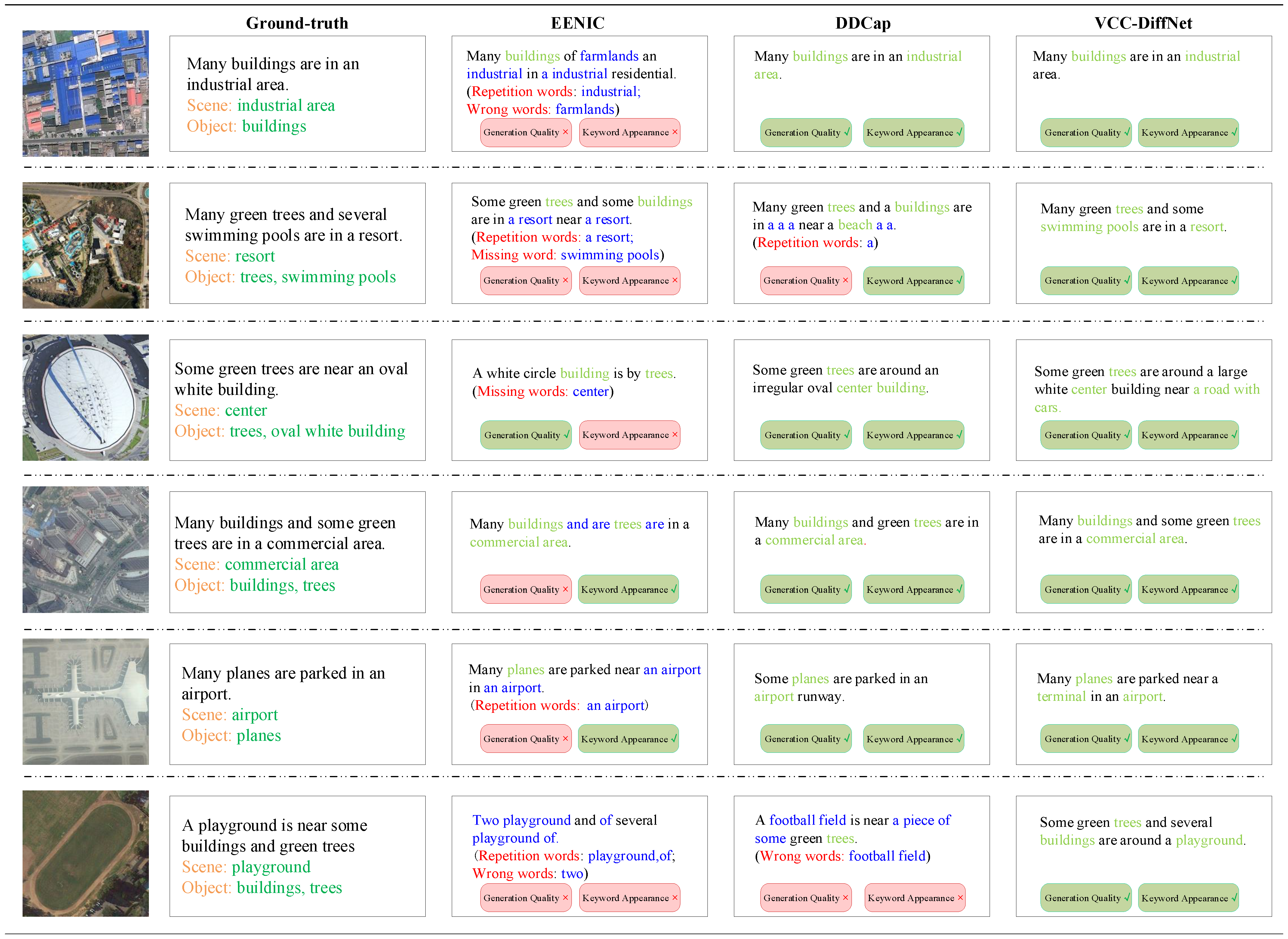The width and height of the screenshot is (1288, 939).
Task: Click Generation Quality badge under VCC-DiffNet commercial area caption
Action: pyautogui.click(x=1086, y=590)
